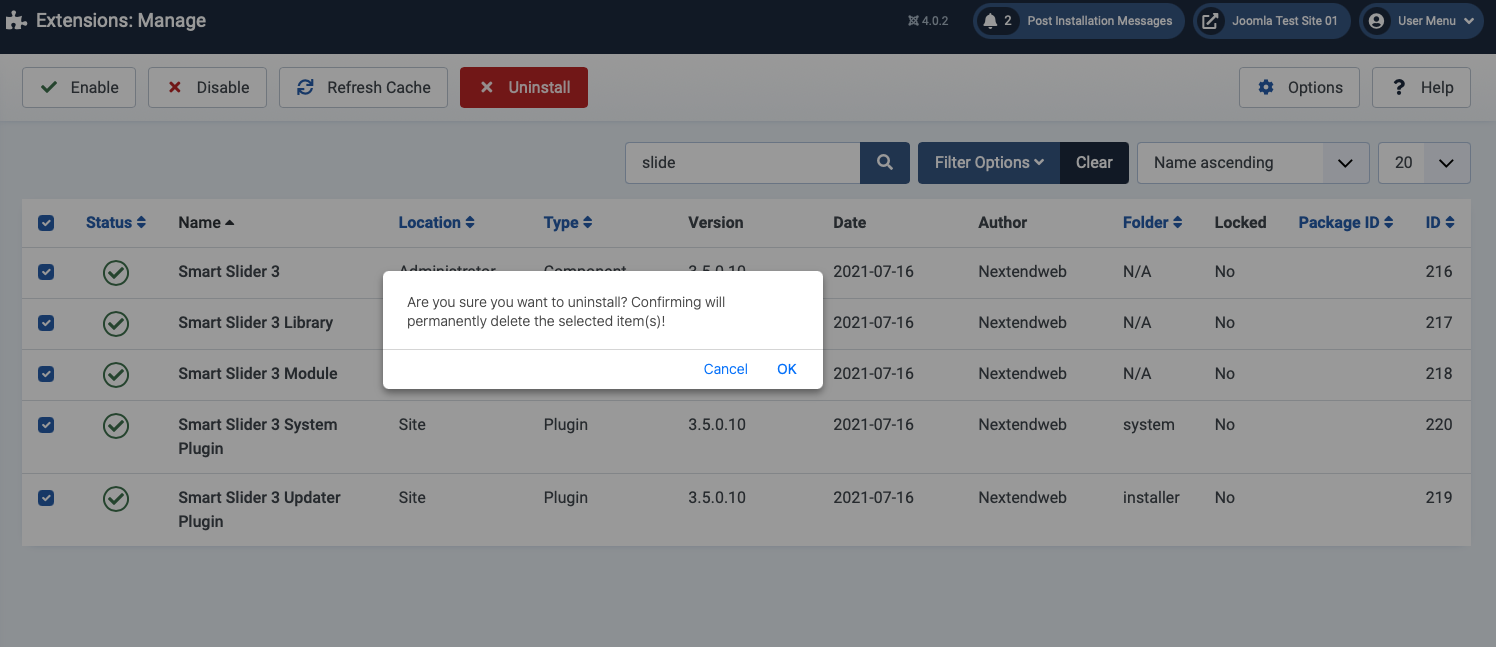Viewport: 1496px width, 647px height.
Task: Cancel the uninstall confirmation dialog
Action: pos(725,369)
